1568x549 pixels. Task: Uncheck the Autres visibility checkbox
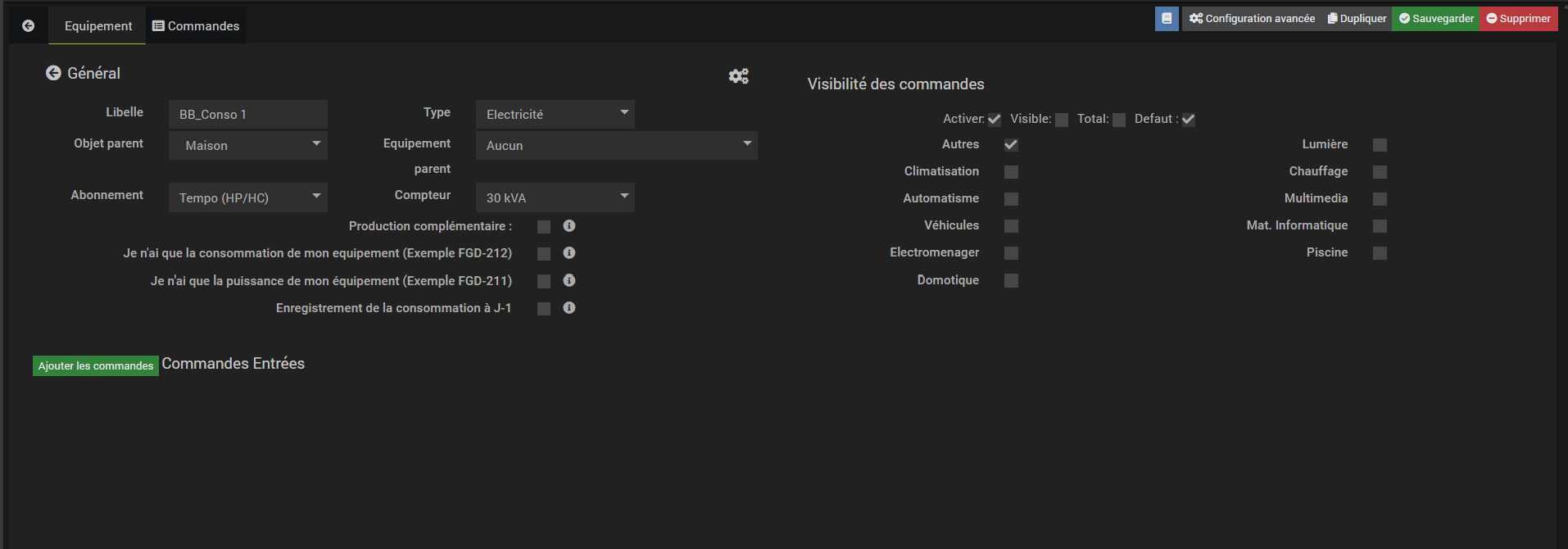tap(1011, 145)
